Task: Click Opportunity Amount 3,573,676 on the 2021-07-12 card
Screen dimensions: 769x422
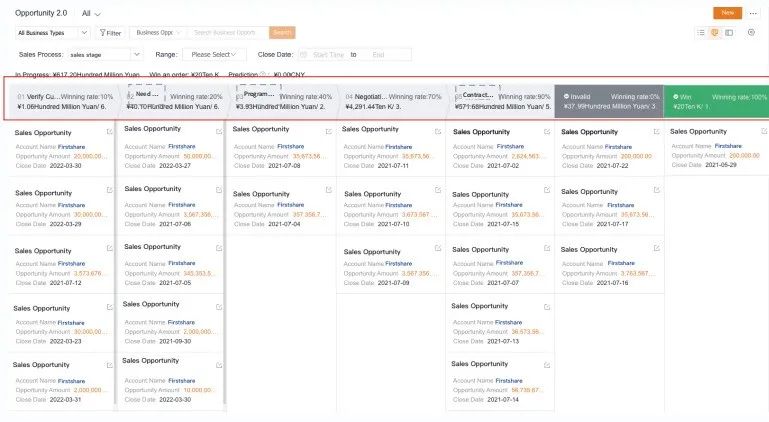Action: click(88, 273)
